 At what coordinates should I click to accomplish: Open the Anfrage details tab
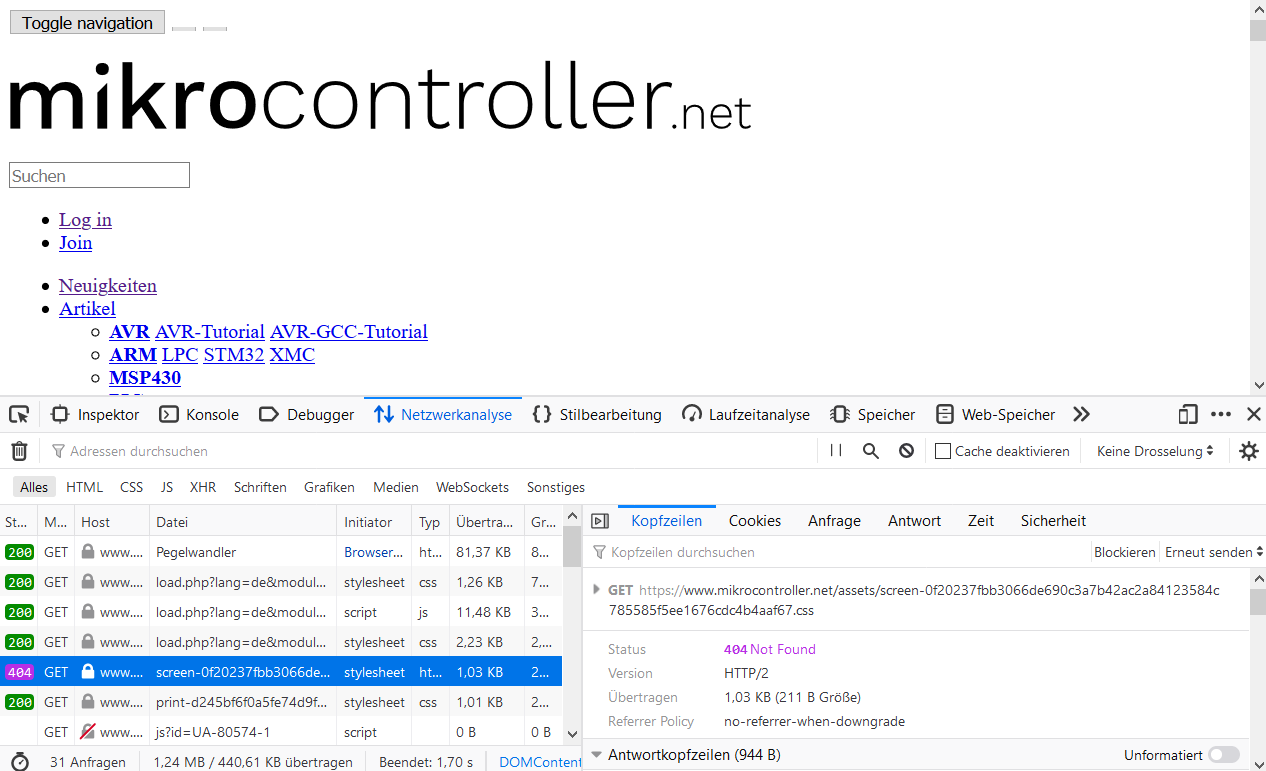click(x=835, y=521)
